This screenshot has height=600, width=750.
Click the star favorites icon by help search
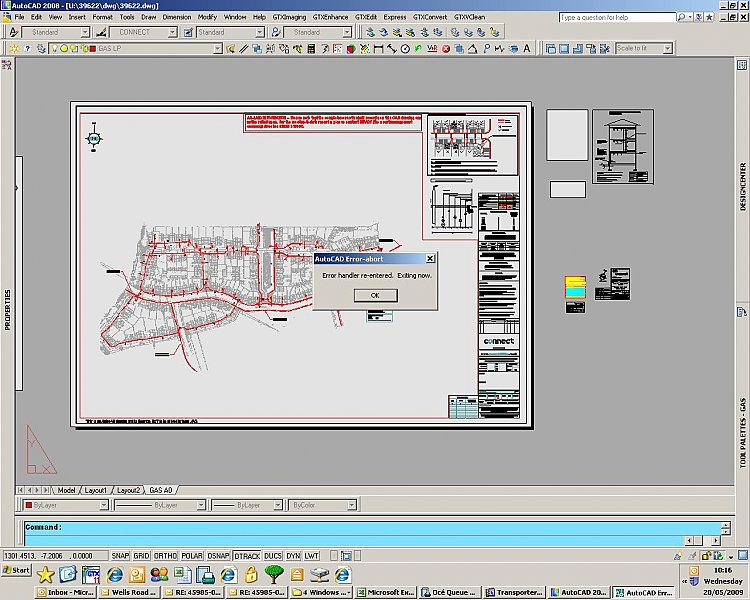pyautogui.click(x=709, y=17)
